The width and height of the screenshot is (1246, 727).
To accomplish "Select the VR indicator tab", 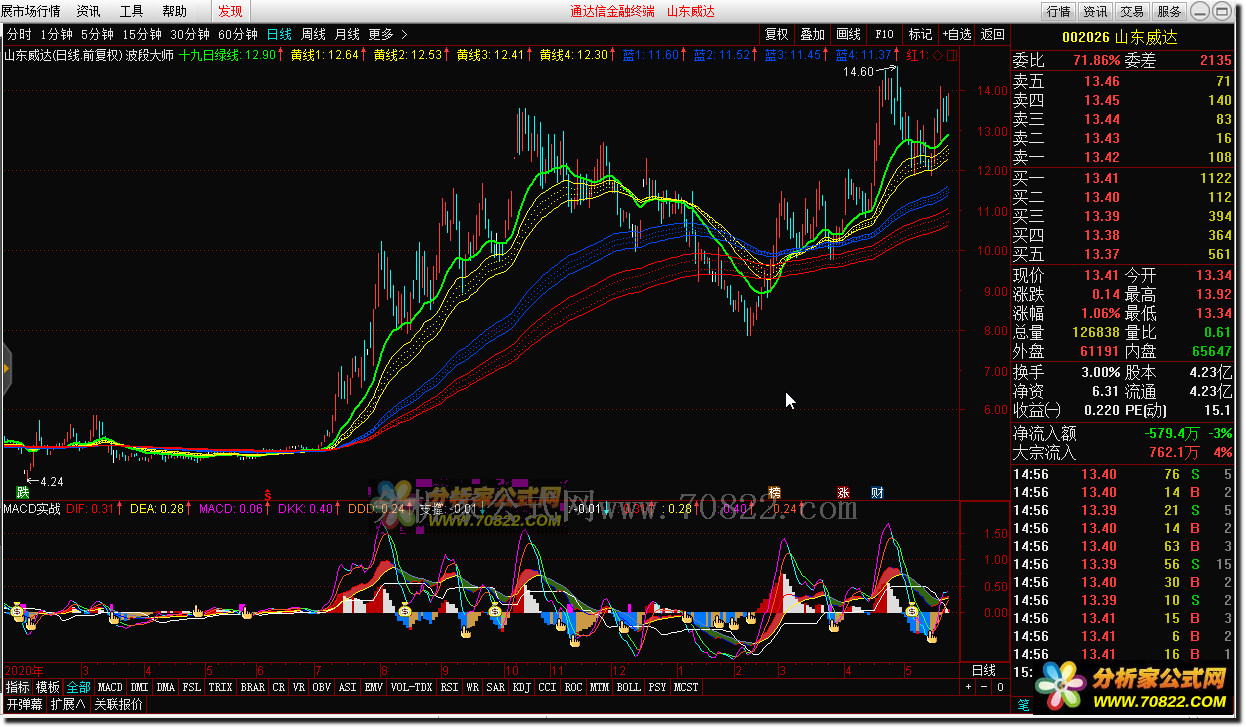I will pos(299,687).
